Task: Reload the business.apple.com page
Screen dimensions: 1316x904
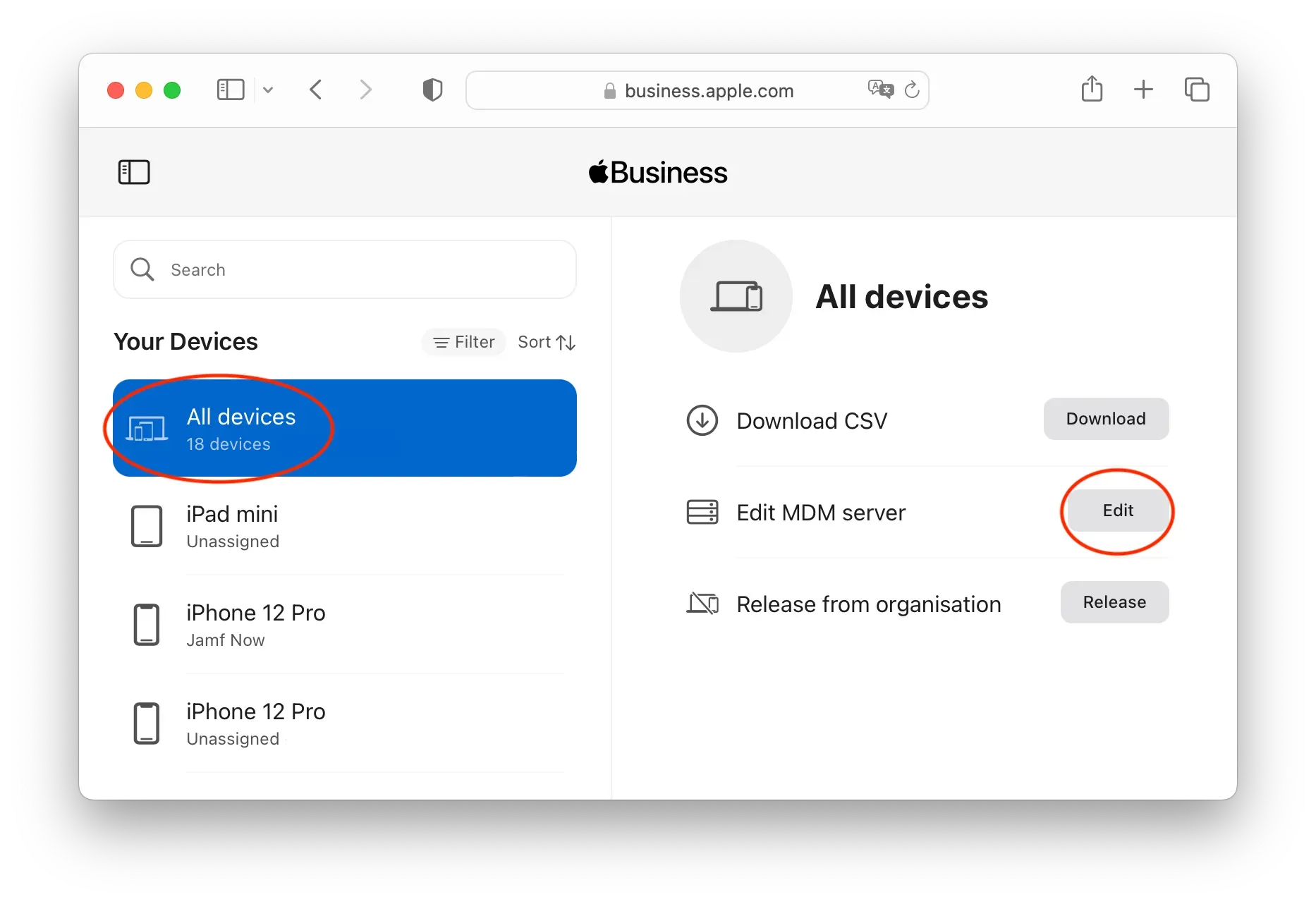Action: point(913,90)
